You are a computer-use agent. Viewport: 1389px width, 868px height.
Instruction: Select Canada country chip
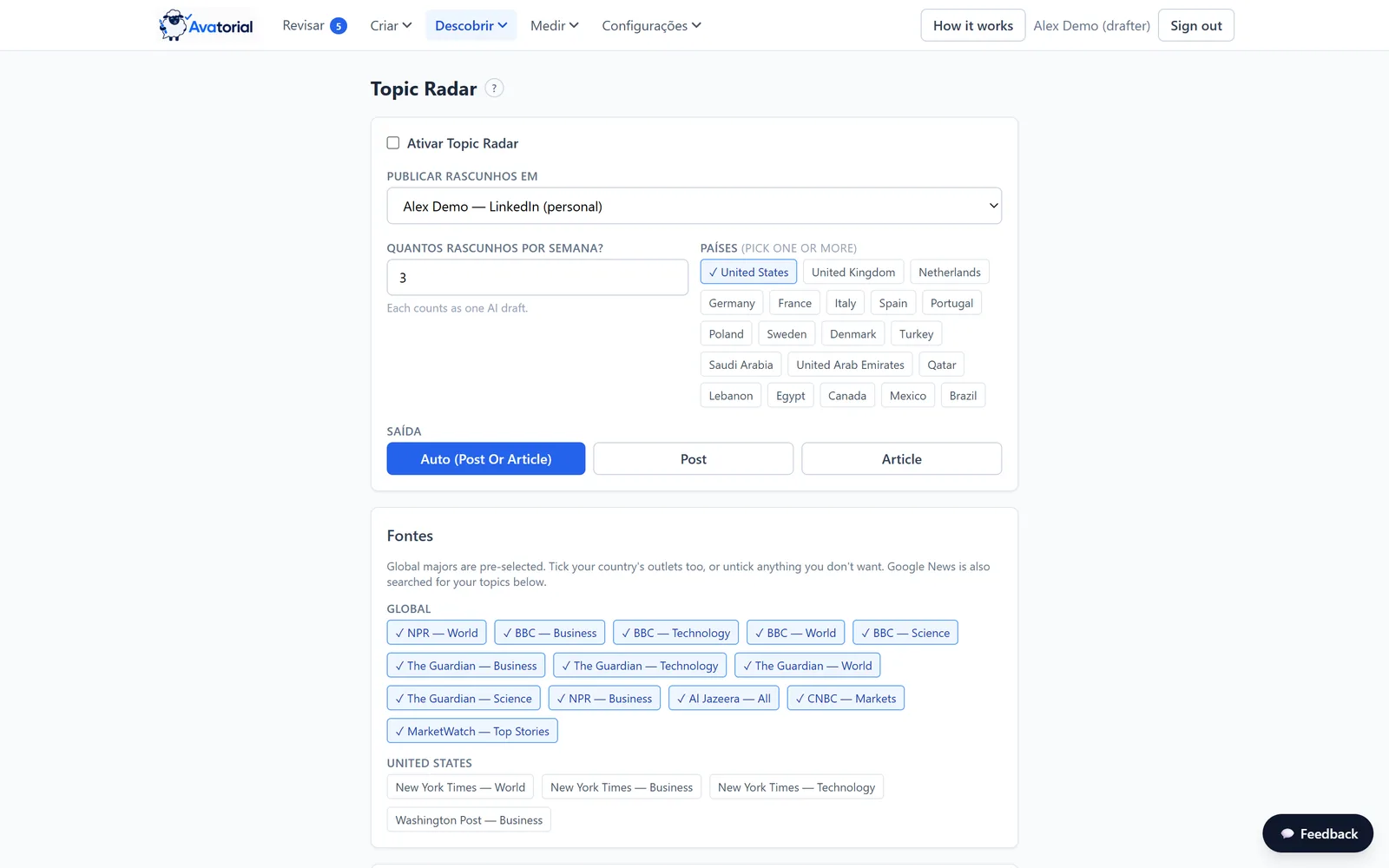847,396
